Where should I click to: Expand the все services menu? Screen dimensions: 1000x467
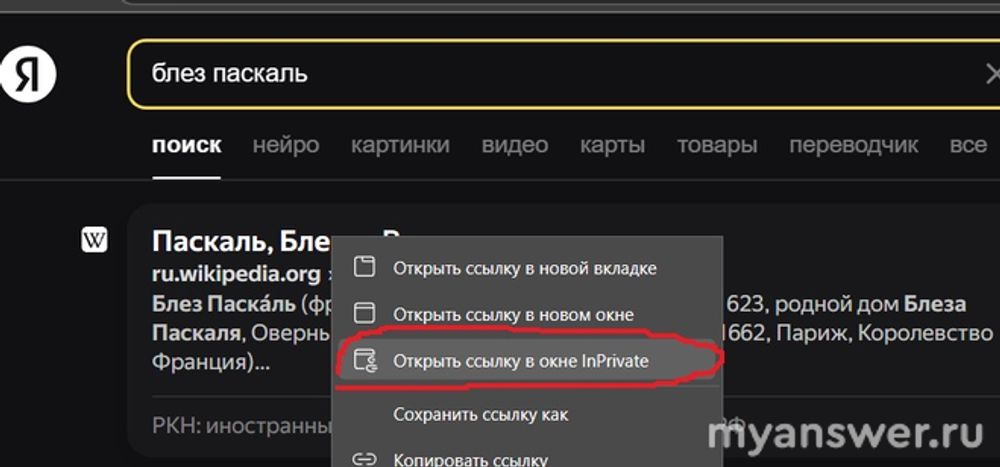(967, 145)
